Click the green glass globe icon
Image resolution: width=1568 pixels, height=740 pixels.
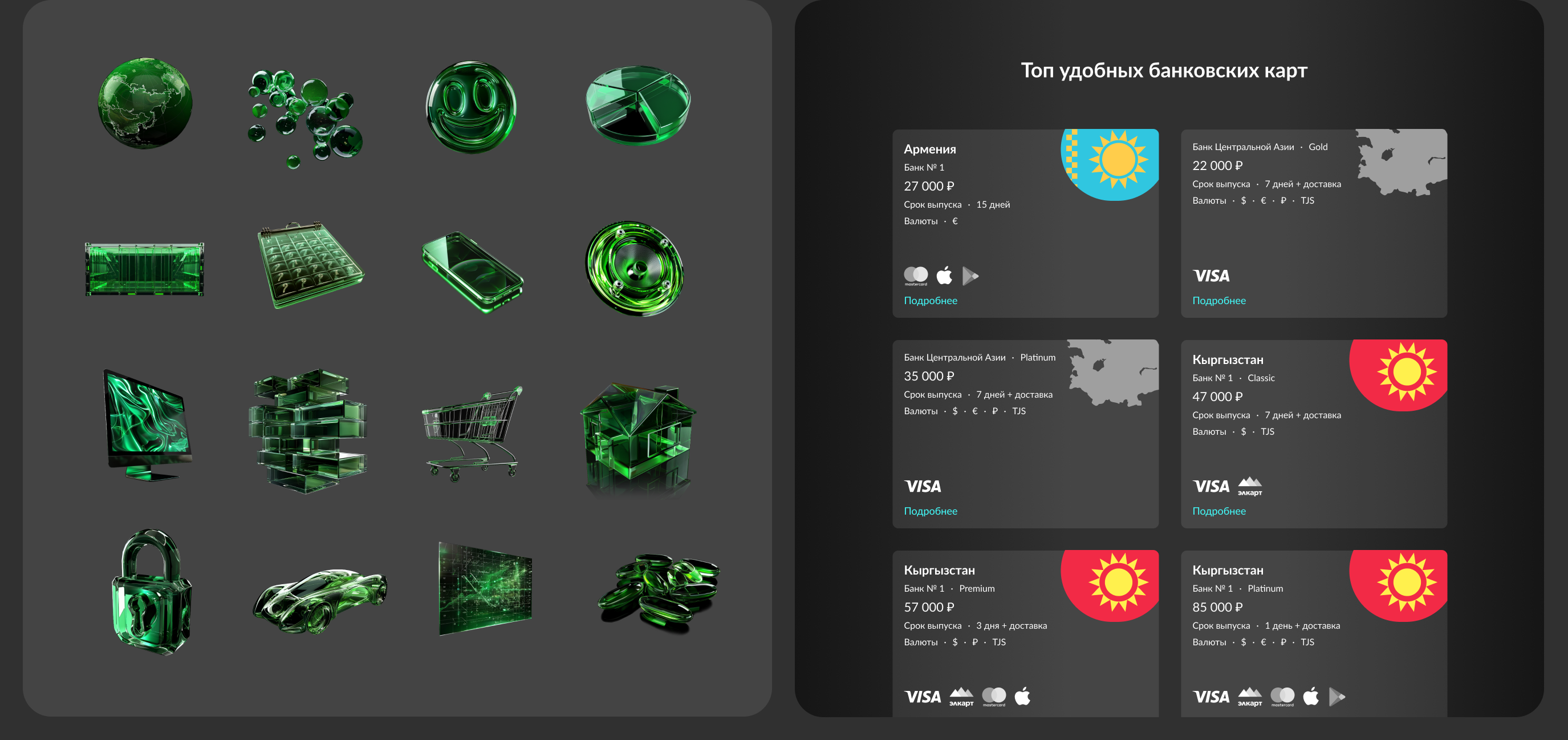click(145, 103)
